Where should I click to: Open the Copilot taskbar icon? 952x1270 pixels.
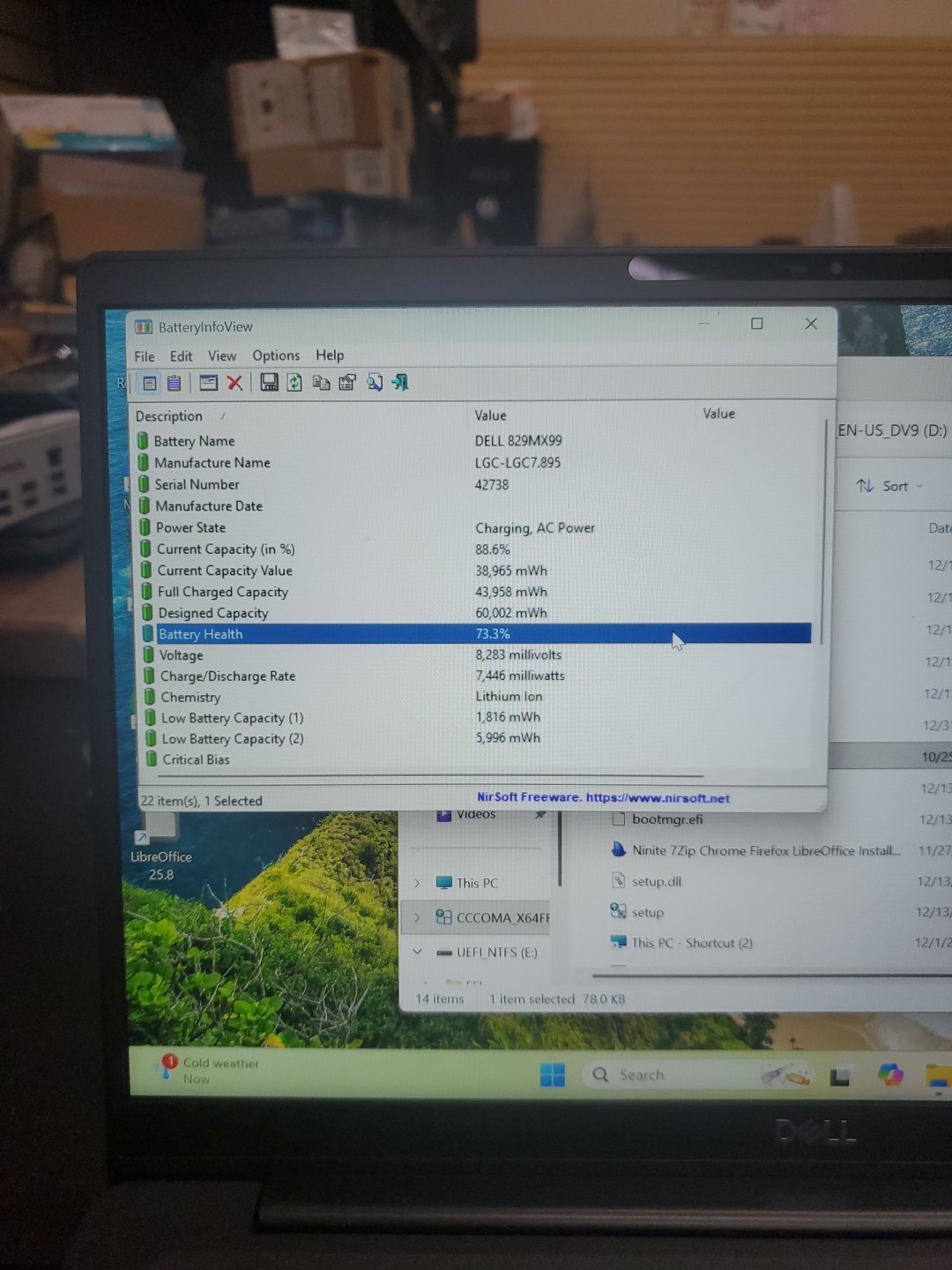pos(890,1074)
